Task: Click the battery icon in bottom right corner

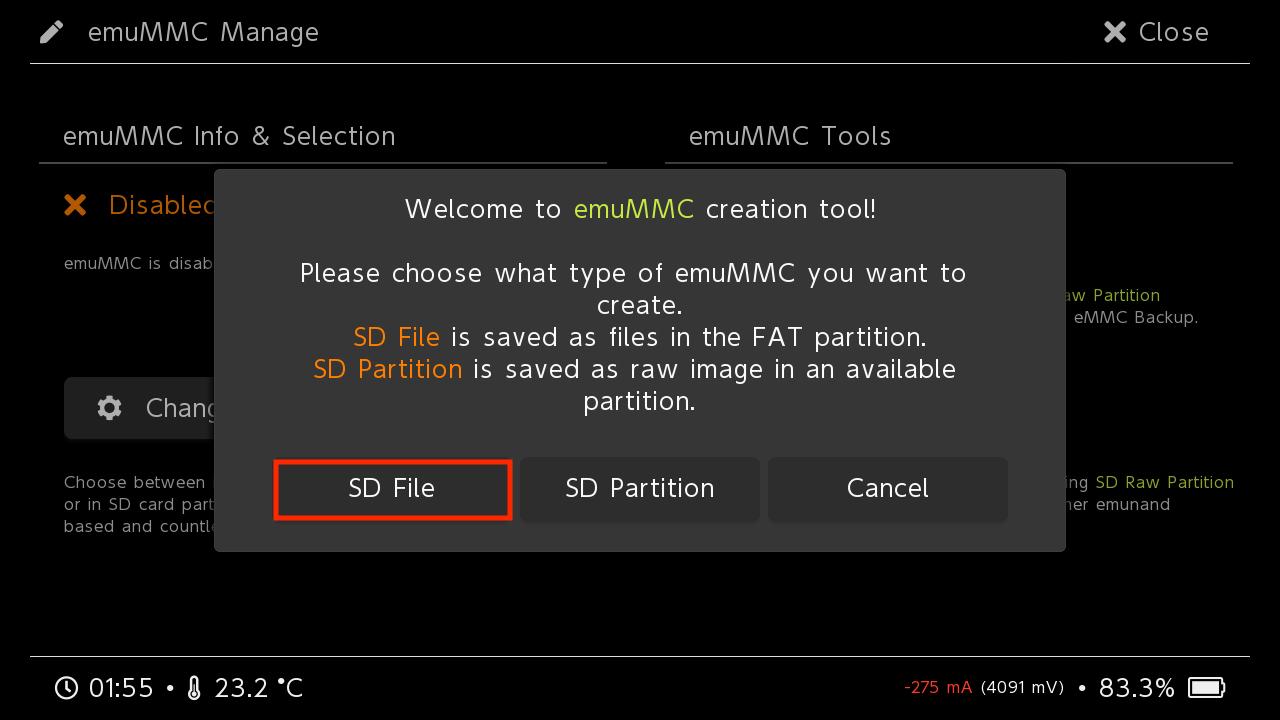Action: (1205, 687)
